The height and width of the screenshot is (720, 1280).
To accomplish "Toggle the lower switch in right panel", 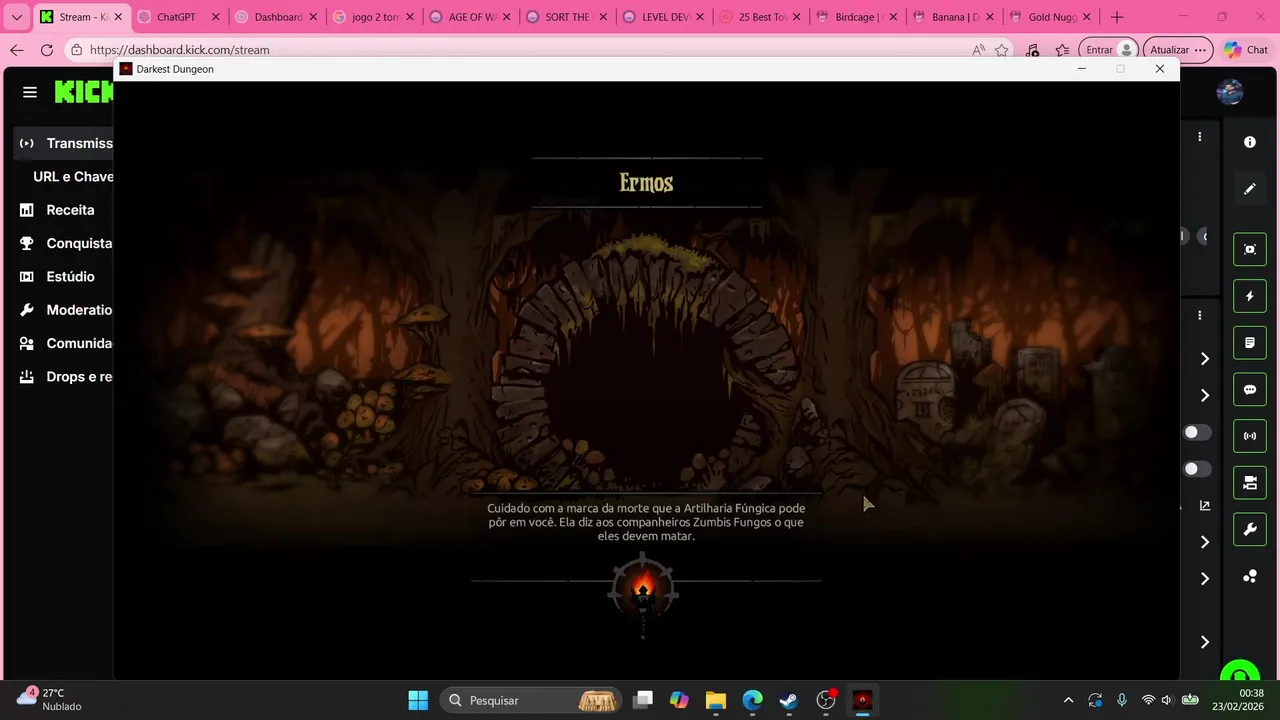I will click(1197, 469).
